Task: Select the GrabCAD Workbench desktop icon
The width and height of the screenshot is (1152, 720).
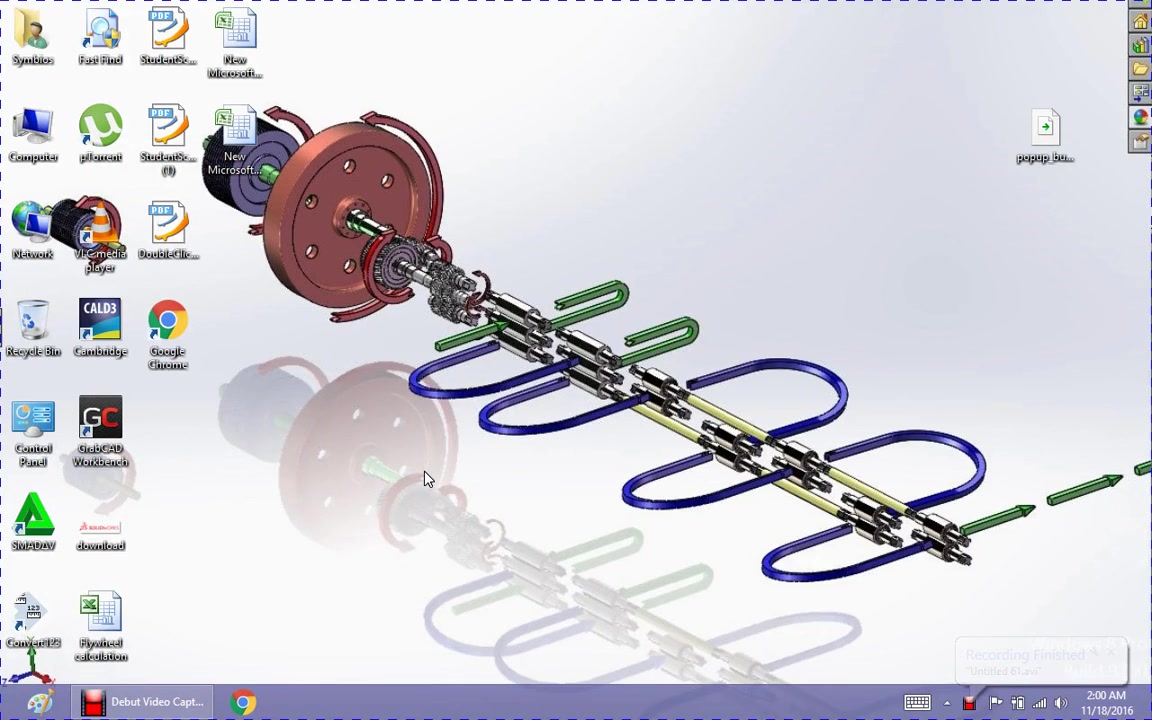Action: (x=100, y=432)
